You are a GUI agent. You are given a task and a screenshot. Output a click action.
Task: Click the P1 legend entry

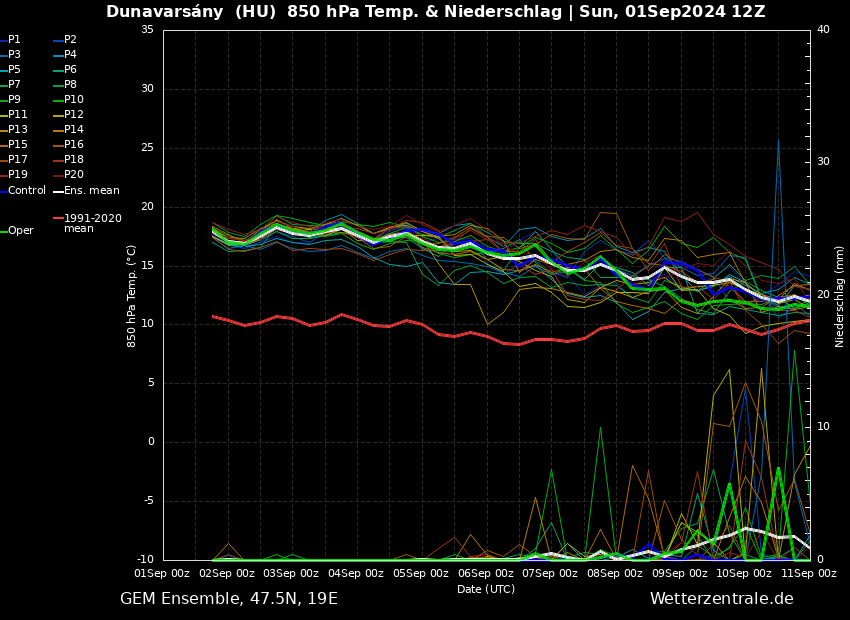14,40
